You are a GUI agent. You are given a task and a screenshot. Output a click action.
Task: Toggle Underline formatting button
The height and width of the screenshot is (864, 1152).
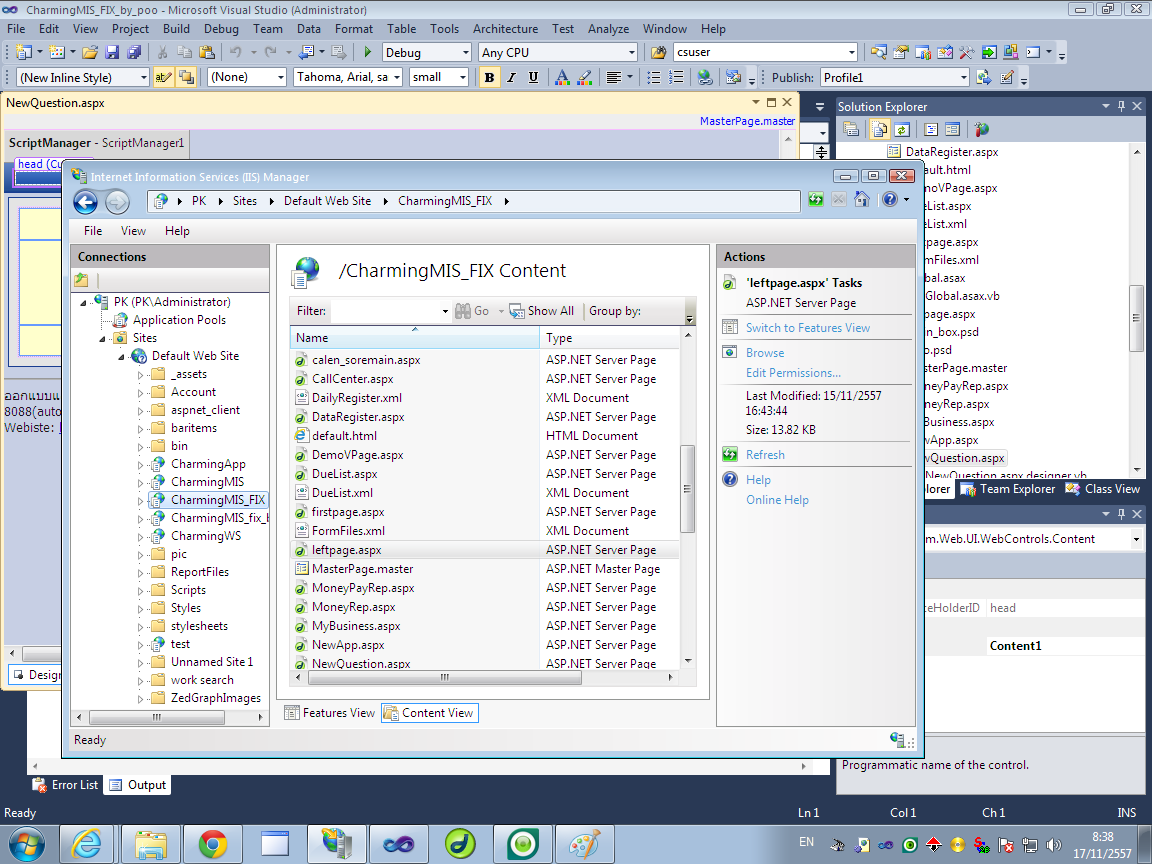tap(533, 77)
